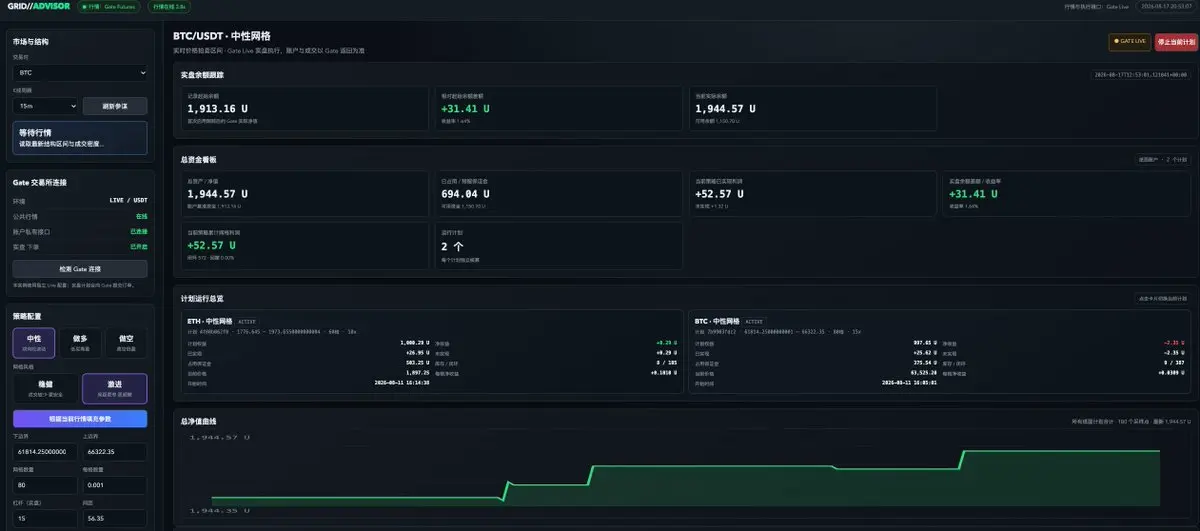Click the Gate Futures market status badge
Image resolution: width=1200 pixels, height=531 pixels.
coord(110,6)
